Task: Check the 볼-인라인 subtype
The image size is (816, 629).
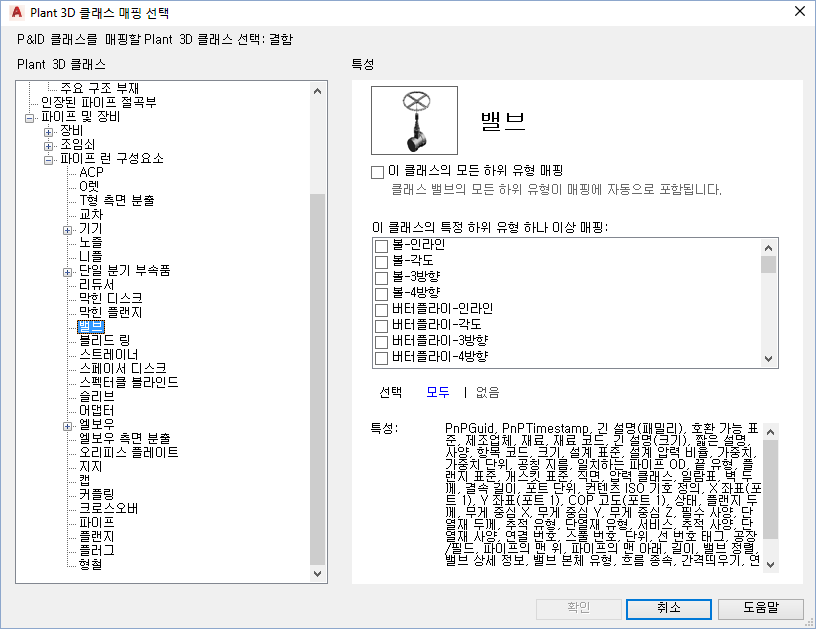Action: point(381,246)
